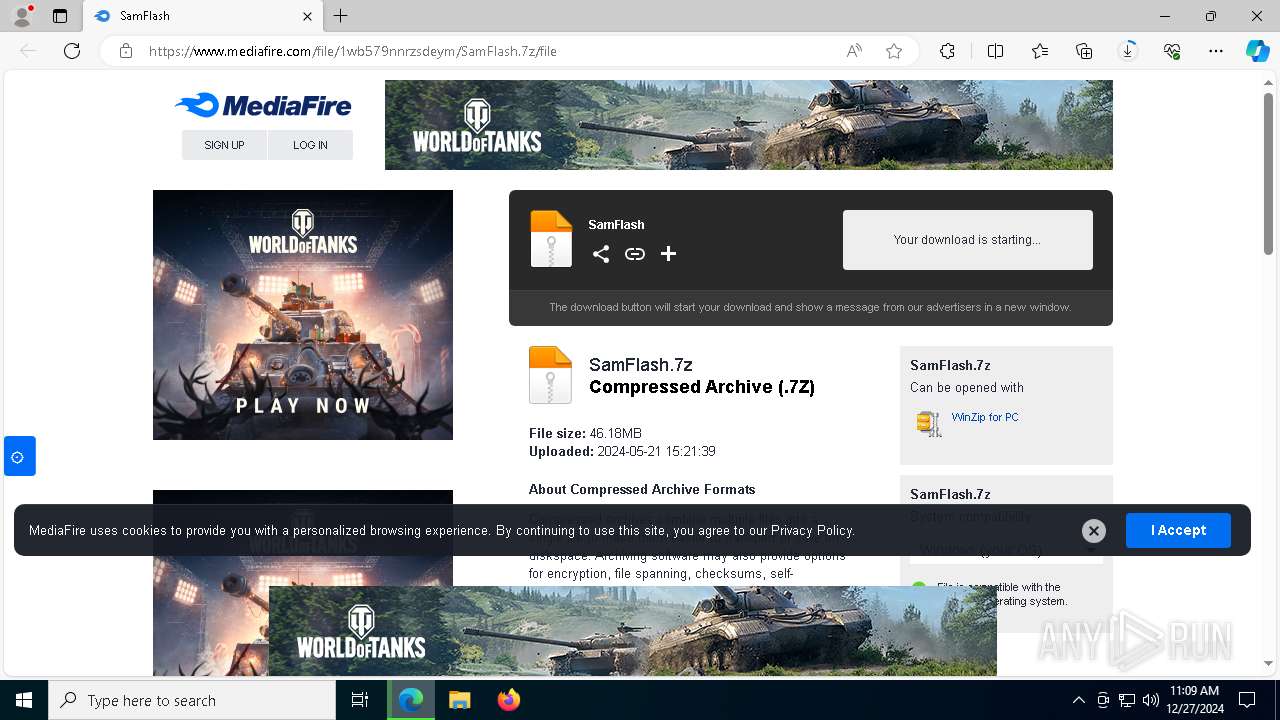1280x720 pixels.
Task: Open the Privacy Policy link in the cookie banner
Action: [812, 531]
